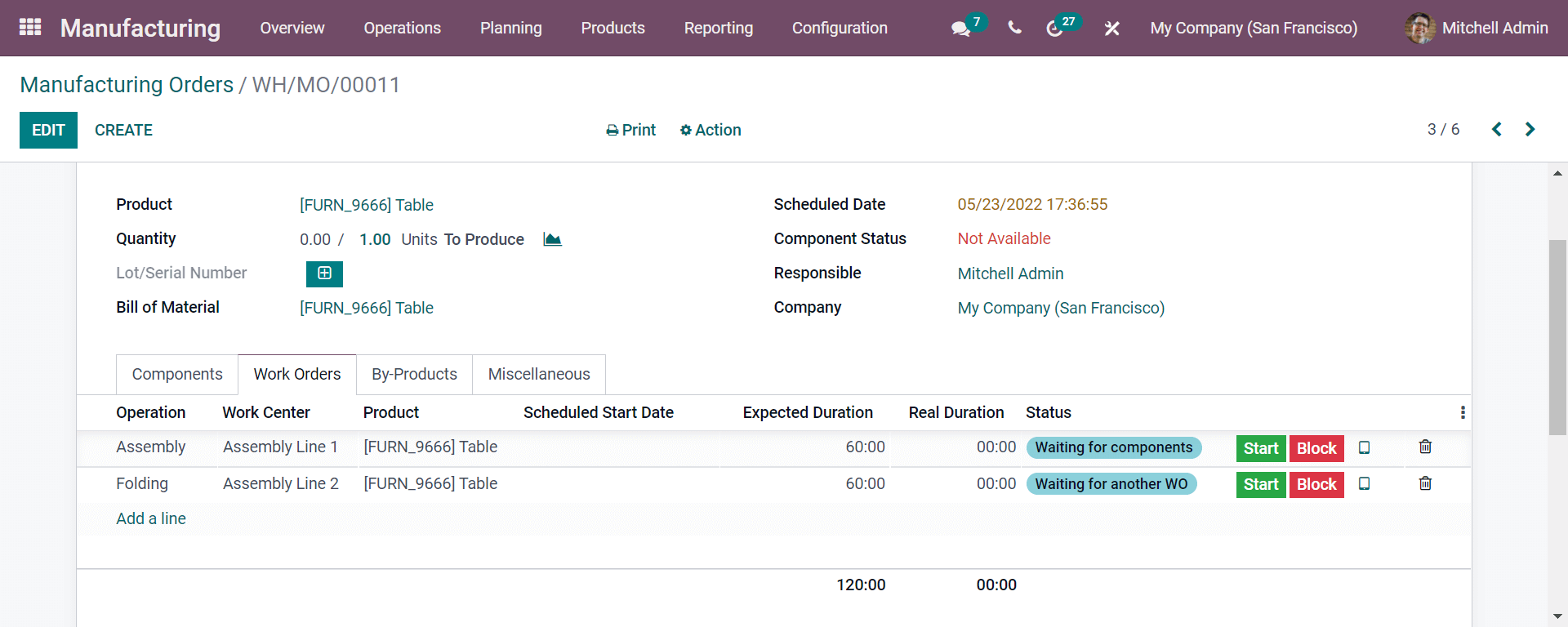Sort by Work Center column header

[x=266, y=412]
